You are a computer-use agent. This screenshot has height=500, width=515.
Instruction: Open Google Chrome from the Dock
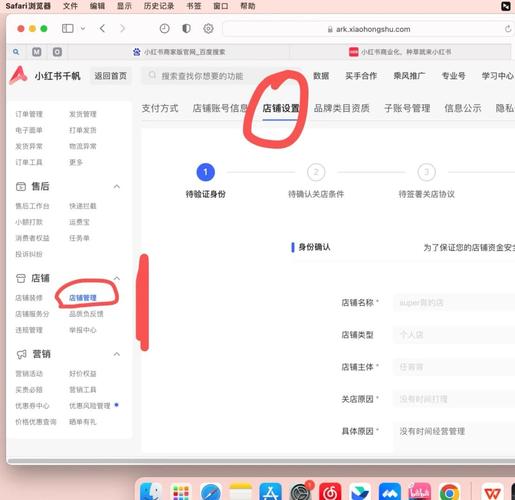(449, 492)
